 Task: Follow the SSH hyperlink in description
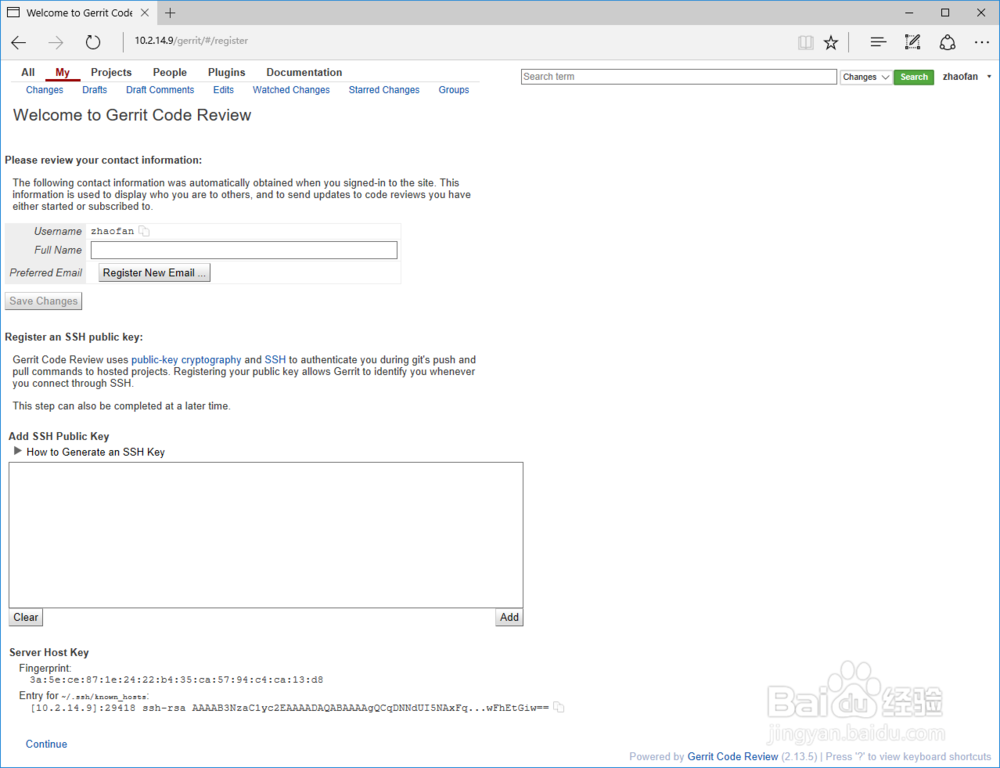point(275,360)
